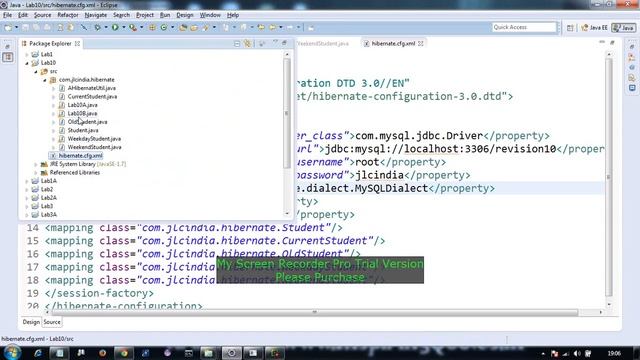640x360 pixels.
Task: Select Lab10A.java in Package Explorer
Action: point(82,105)
